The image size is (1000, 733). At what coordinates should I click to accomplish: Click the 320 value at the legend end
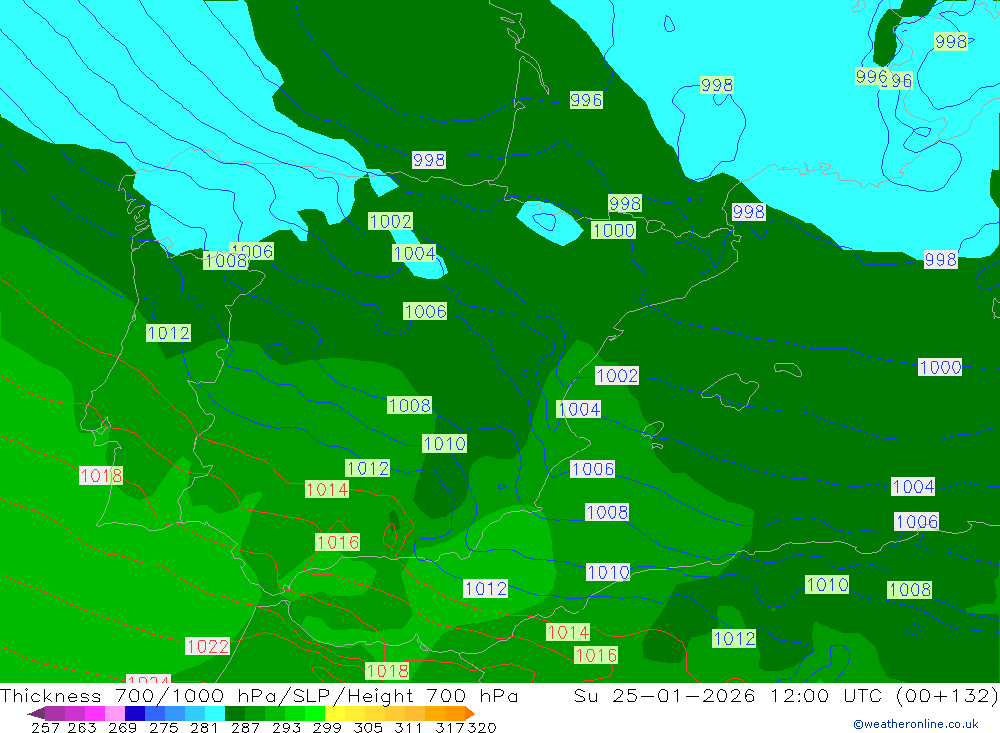(480, 727)
